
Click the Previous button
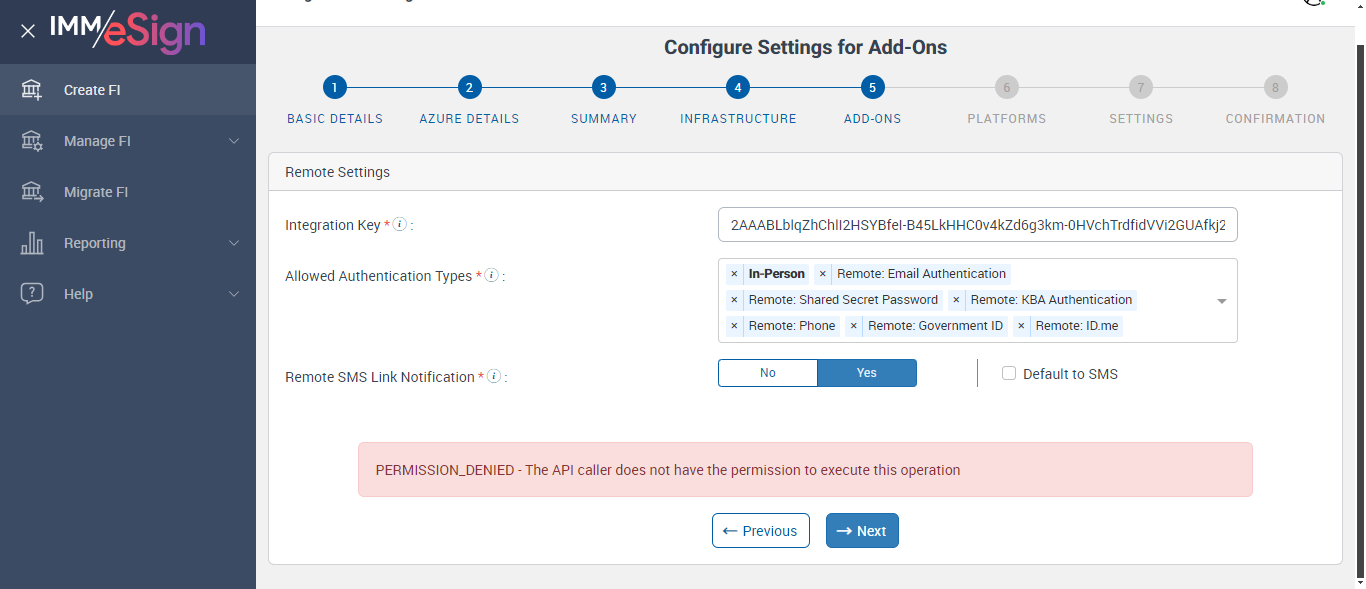click(760, 531)
